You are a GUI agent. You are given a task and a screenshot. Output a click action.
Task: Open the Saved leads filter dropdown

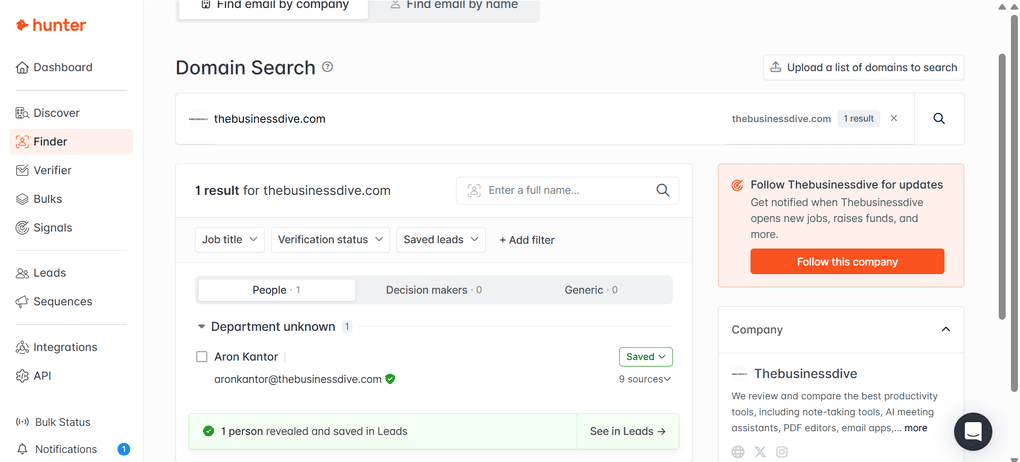coord(441,239)
